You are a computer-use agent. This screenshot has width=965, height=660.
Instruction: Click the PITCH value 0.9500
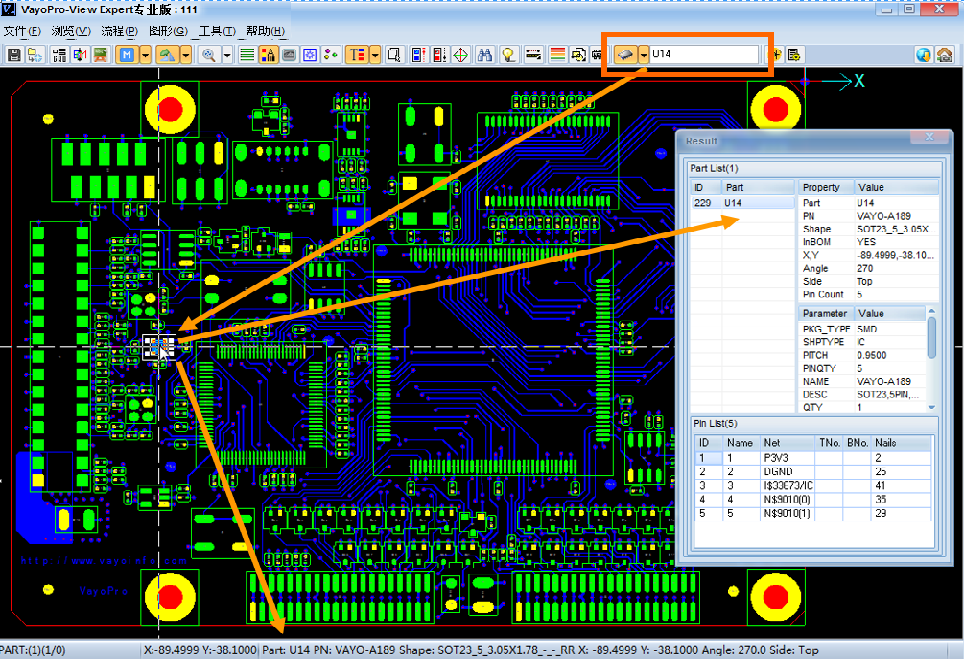pos(871,355)
